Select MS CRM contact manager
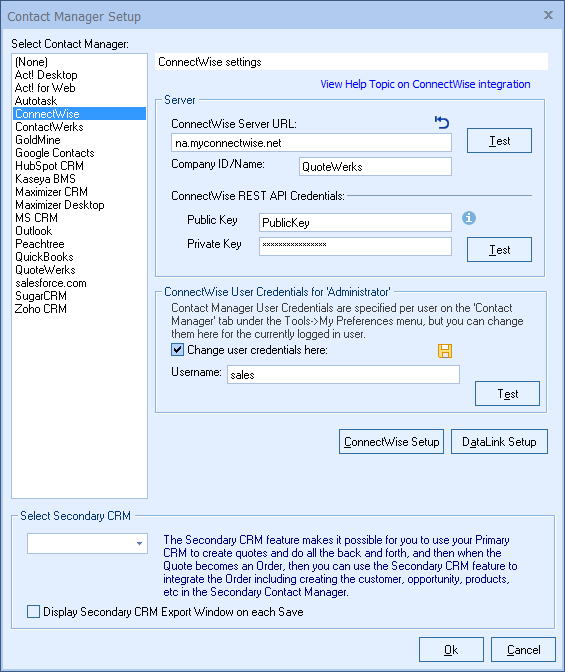Screen dimensions: 565x672 tap(79, 218)
